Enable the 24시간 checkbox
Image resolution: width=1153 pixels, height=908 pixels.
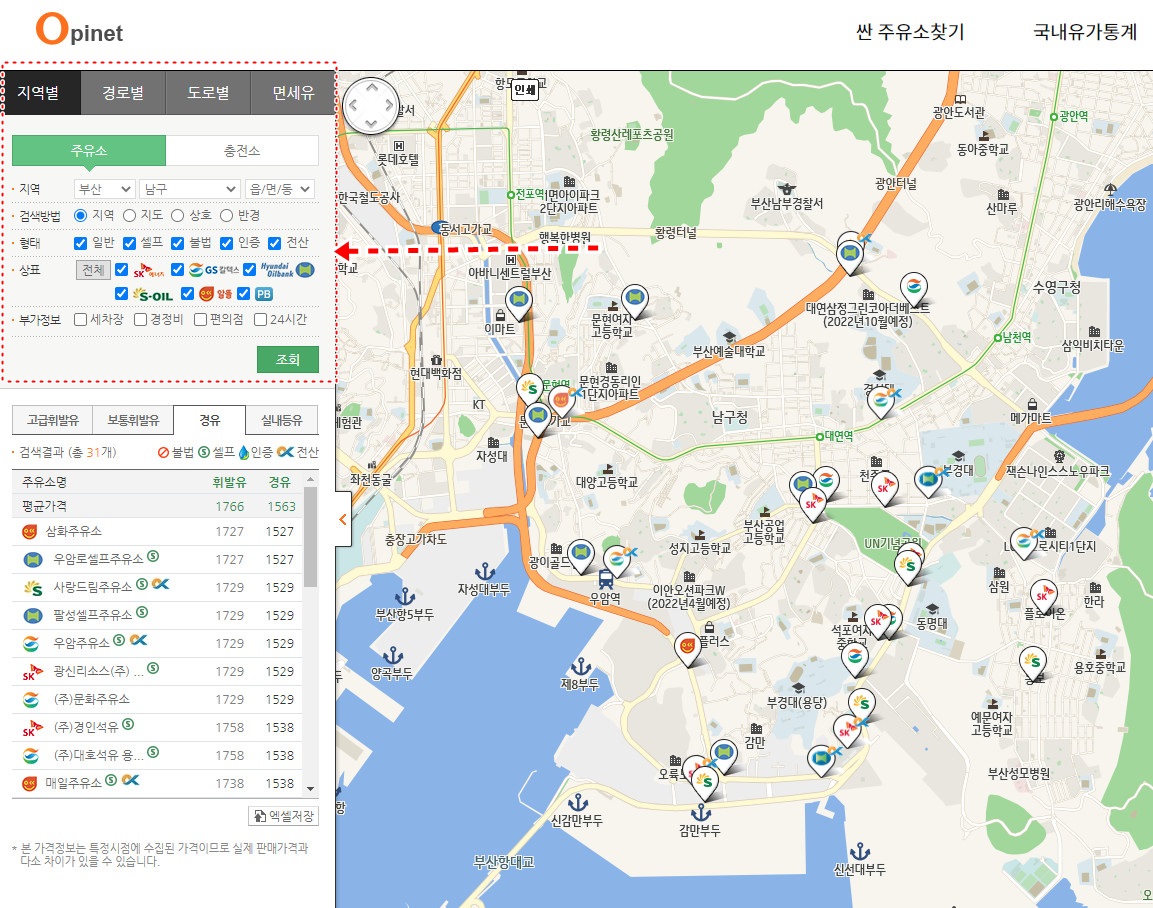(x=260, y=319)
